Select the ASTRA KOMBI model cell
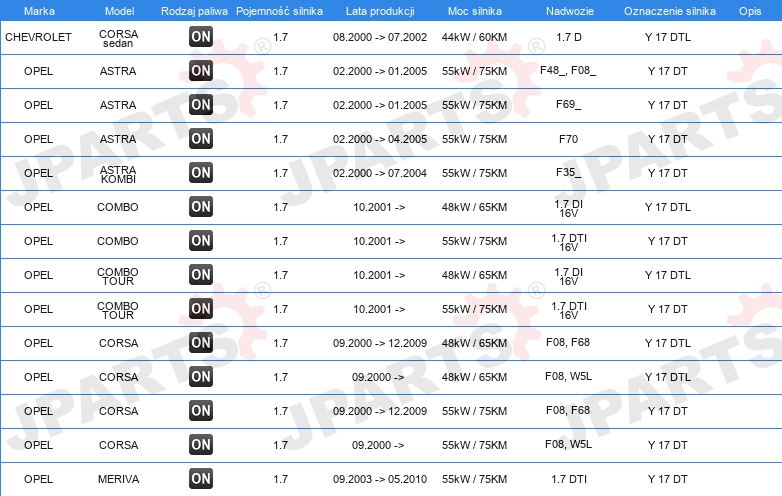This screenshot has width=782, height=496. click(118, 174)
